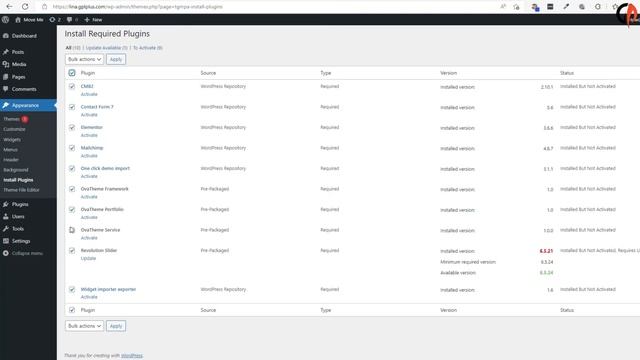Reload the page with browser refresh icon
Image resolution: width=640 pixels, height=360 pixels.
[x=25, y=7]
